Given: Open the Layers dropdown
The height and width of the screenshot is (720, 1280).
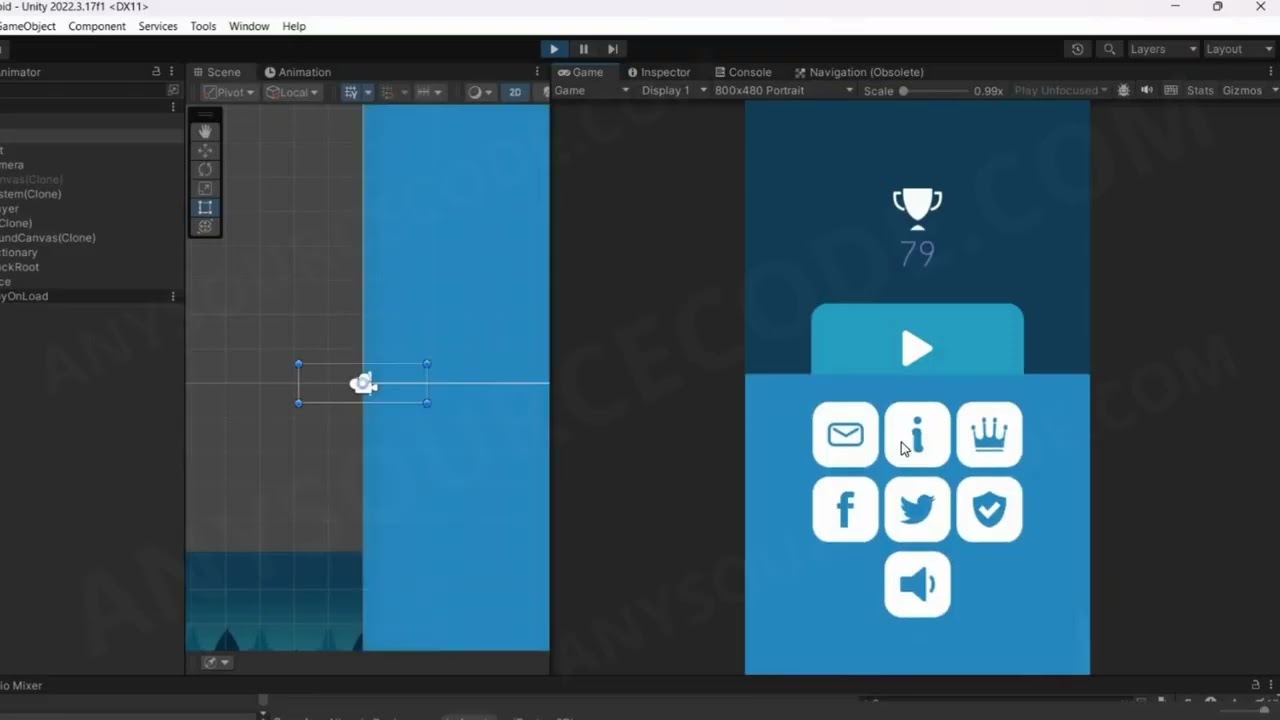Looking at the screenshot, I should click(x=1162, y=49).
